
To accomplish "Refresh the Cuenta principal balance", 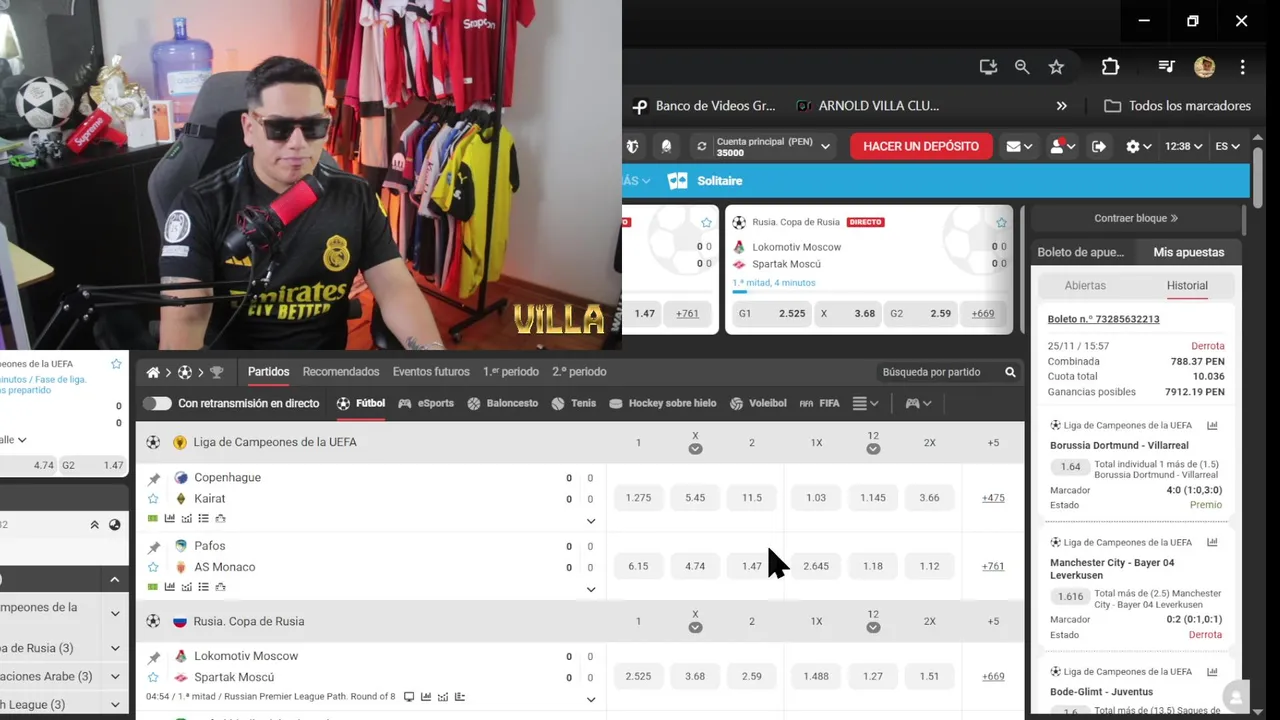I will click(701, 146).
